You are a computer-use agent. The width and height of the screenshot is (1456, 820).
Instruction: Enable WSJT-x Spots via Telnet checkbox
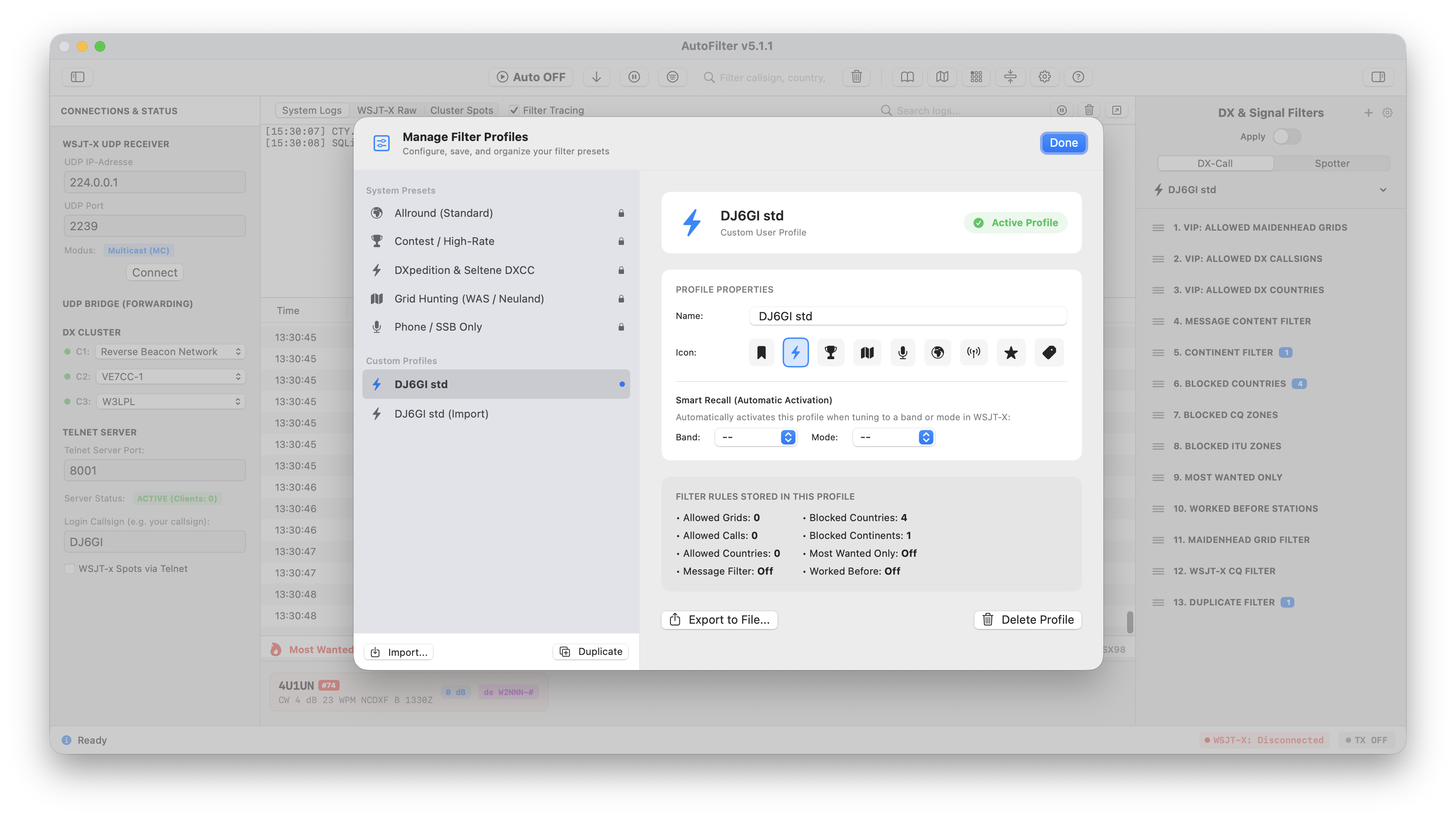[70, 569]
